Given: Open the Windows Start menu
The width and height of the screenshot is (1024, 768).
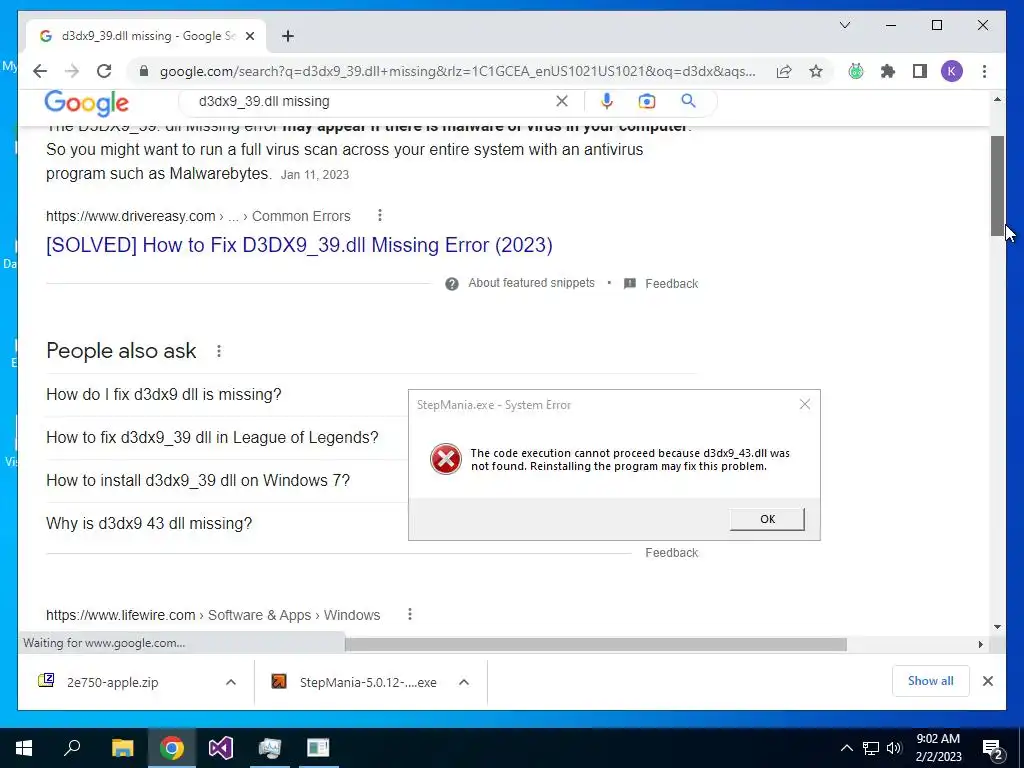Looking at the screenshot, I should click(24, 748).
